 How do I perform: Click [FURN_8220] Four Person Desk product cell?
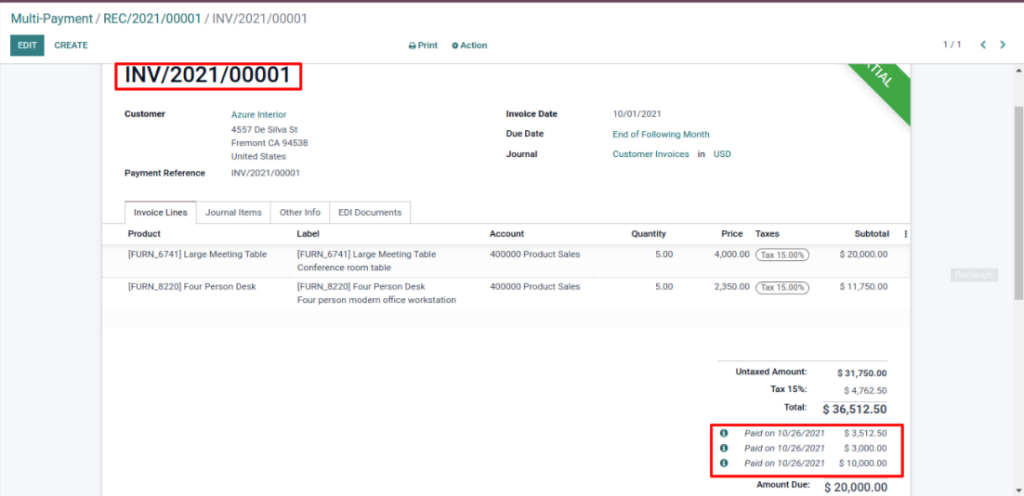[192, 287]
